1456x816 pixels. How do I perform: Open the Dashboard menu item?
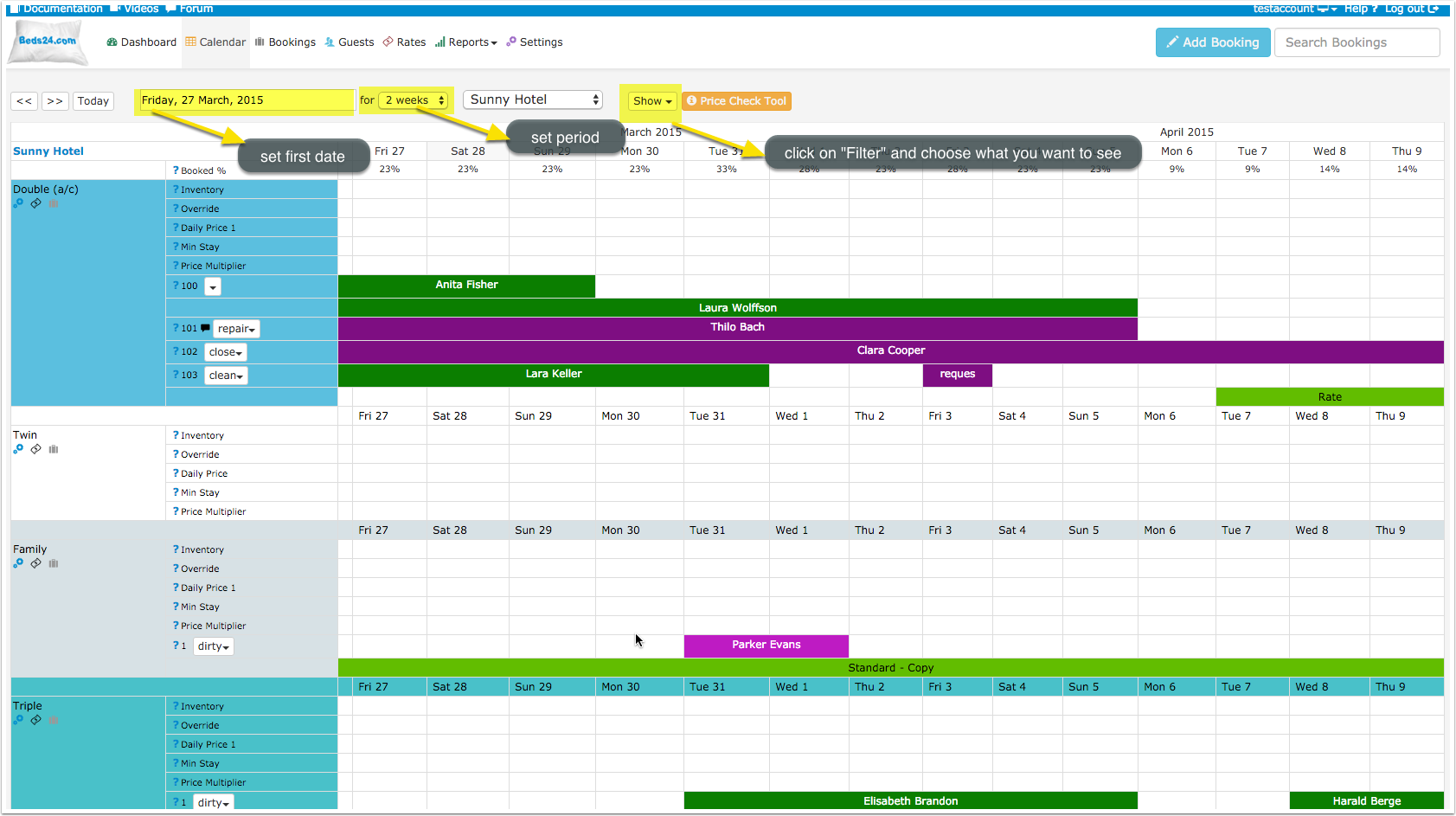142,42
